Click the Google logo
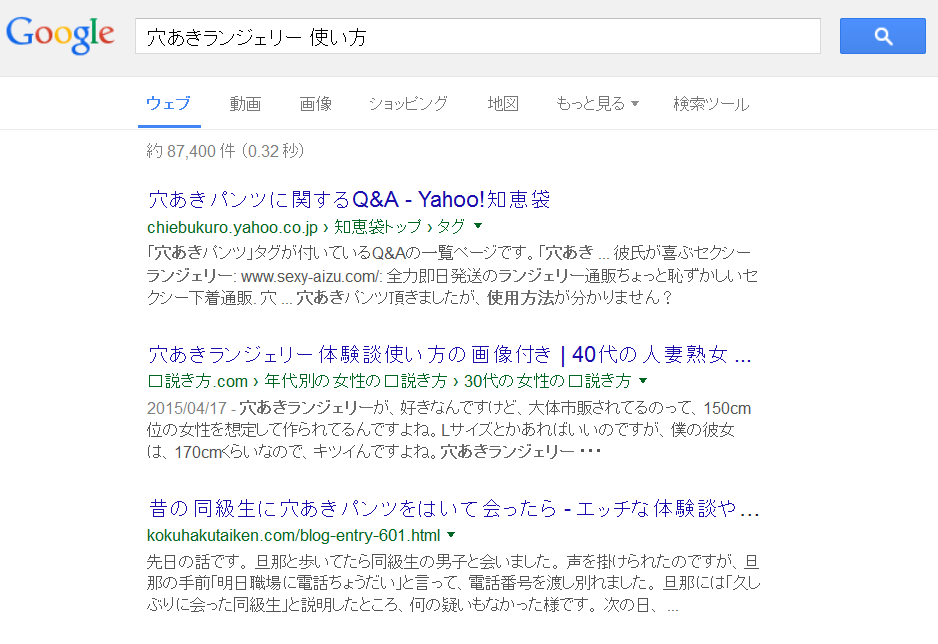This screenshot has width=938, height=644. [59, 33]
